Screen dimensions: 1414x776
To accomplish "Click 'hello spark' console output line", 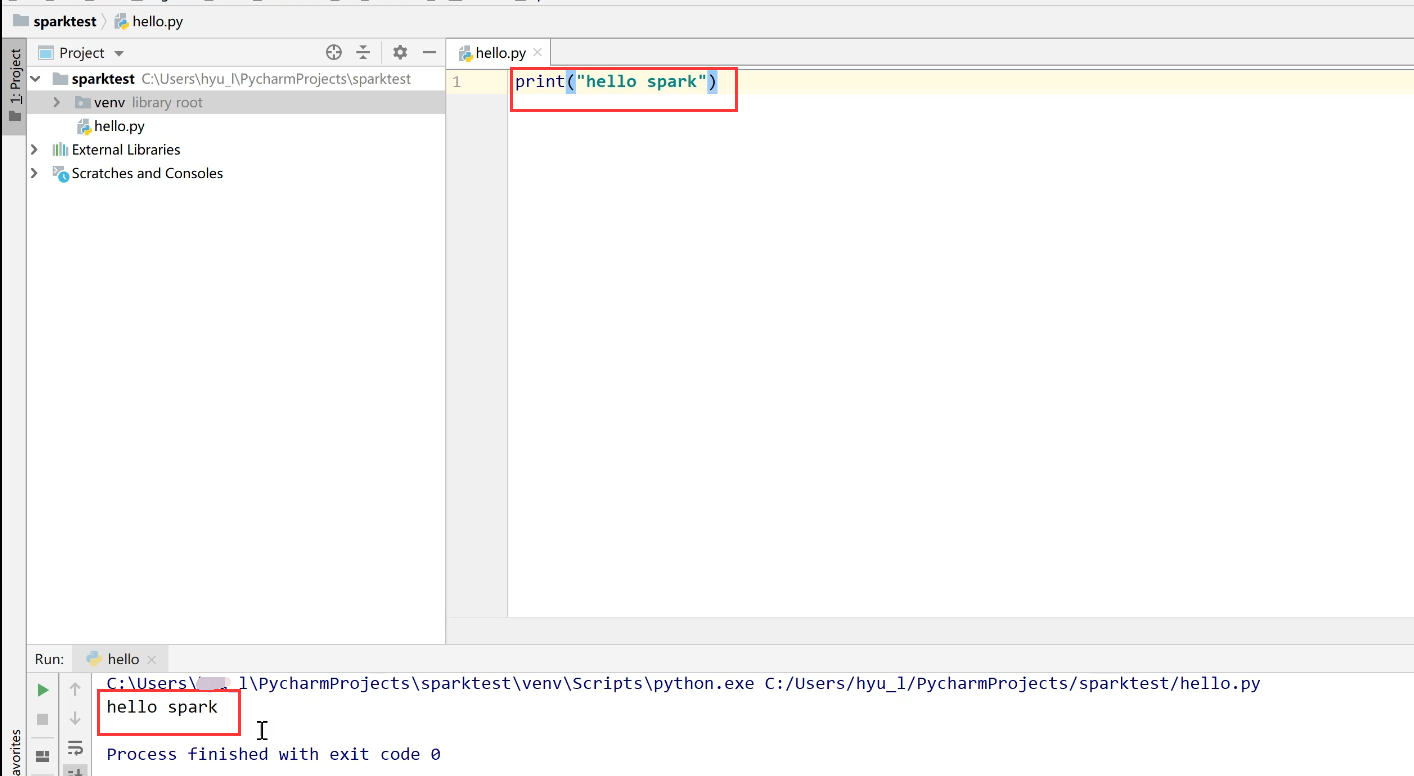I will pos(162,707).
